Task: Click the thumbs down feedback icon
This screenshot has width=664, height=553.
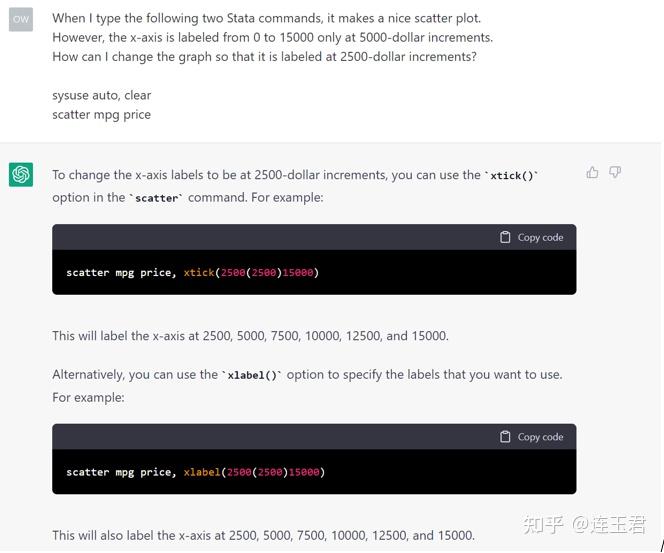Action: tap(615, 172)
